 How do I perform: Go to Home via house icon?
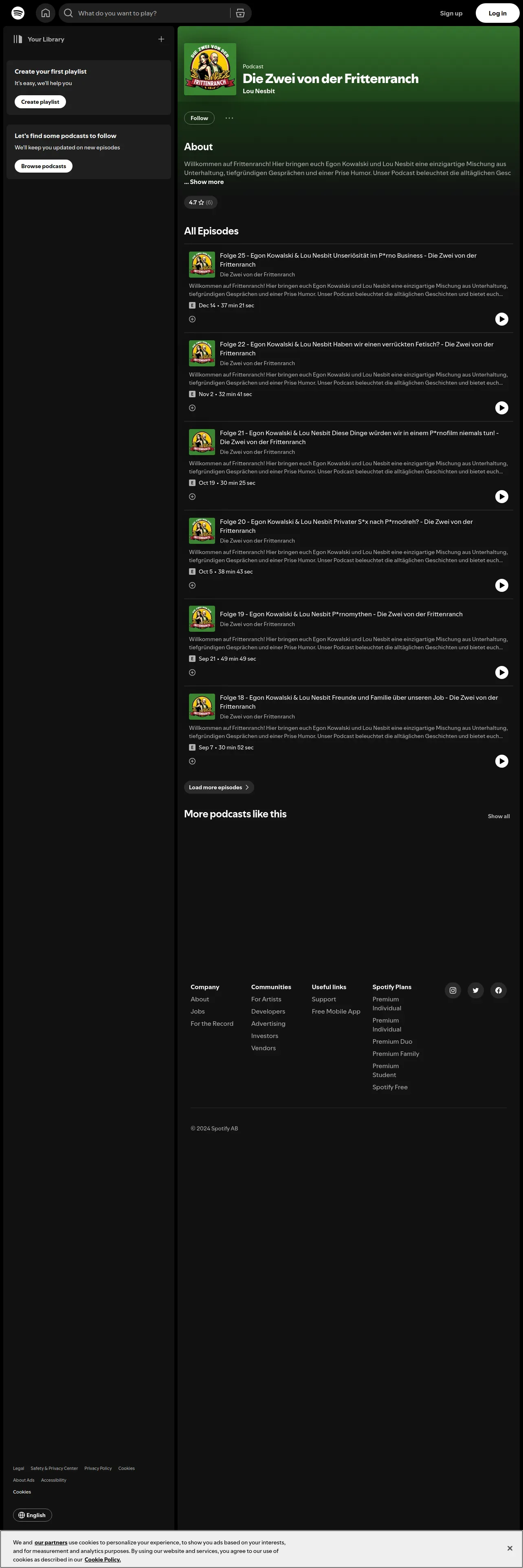[x=46, y=13]
